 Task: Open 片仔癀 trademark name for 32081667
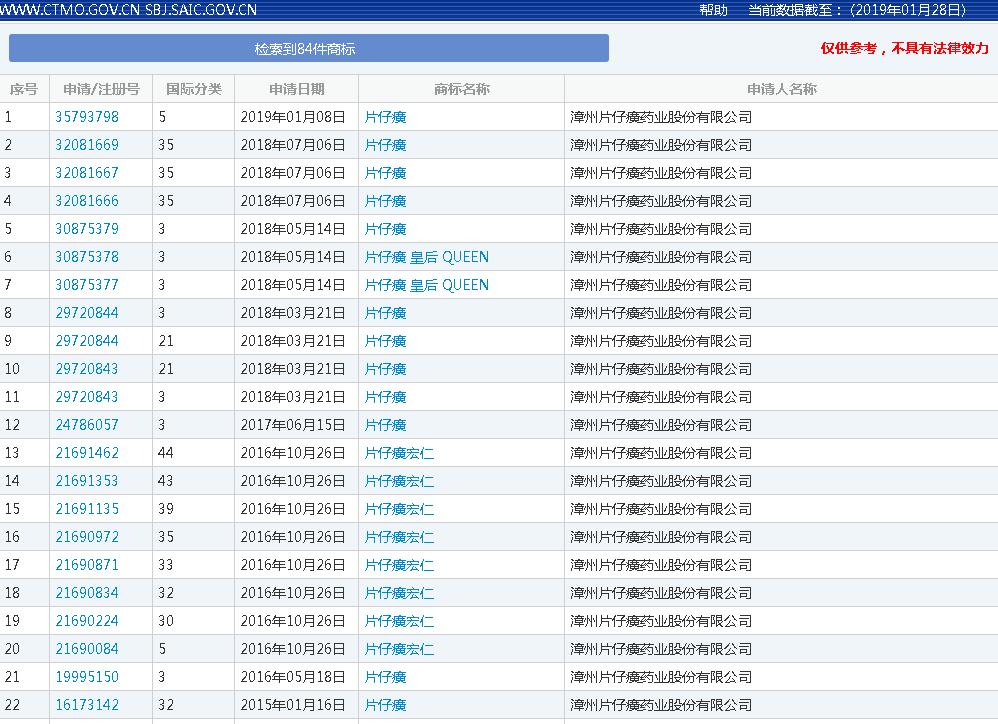pyautogui.click(x=386, y=173)
